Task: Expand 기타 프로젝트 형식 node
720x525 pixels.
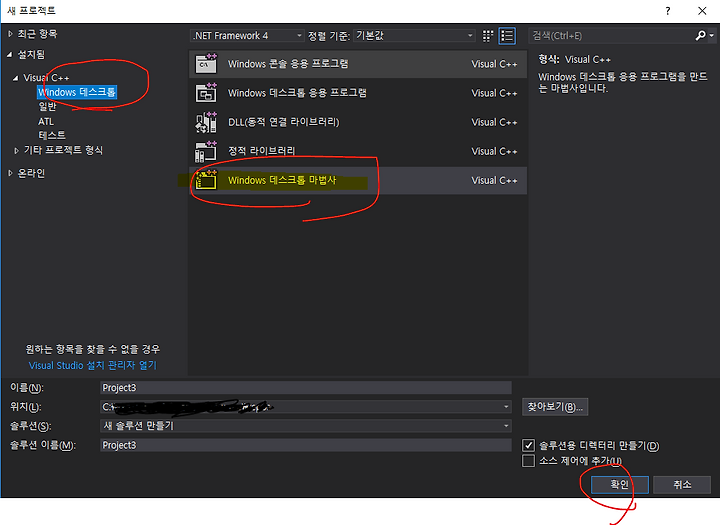Action: 17,150
